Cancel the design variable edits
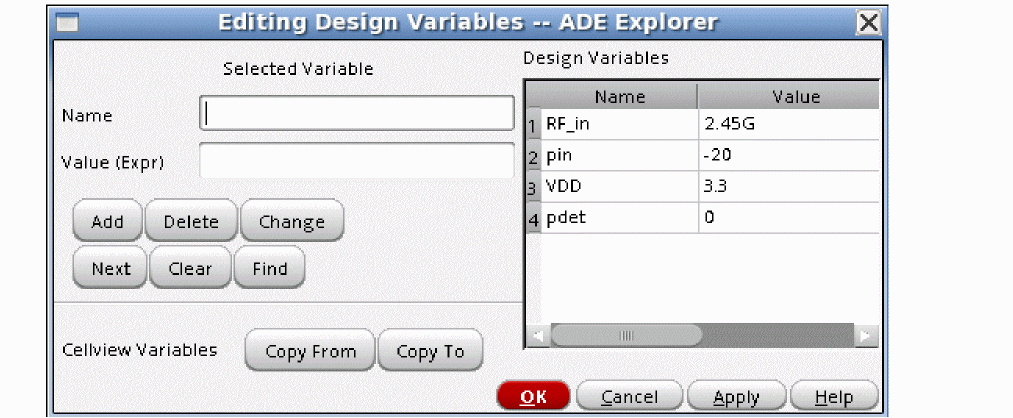Viewport: 1013px width, 418px height. (x=629, y=397)
